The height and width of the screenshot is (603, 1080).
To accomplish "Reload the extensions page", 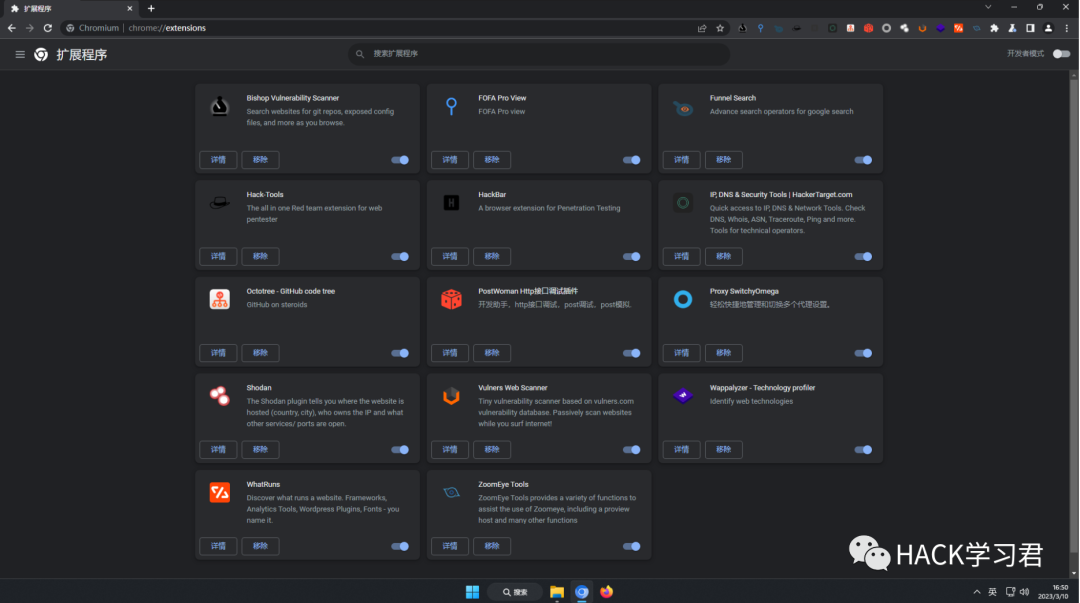I will 48,28.
